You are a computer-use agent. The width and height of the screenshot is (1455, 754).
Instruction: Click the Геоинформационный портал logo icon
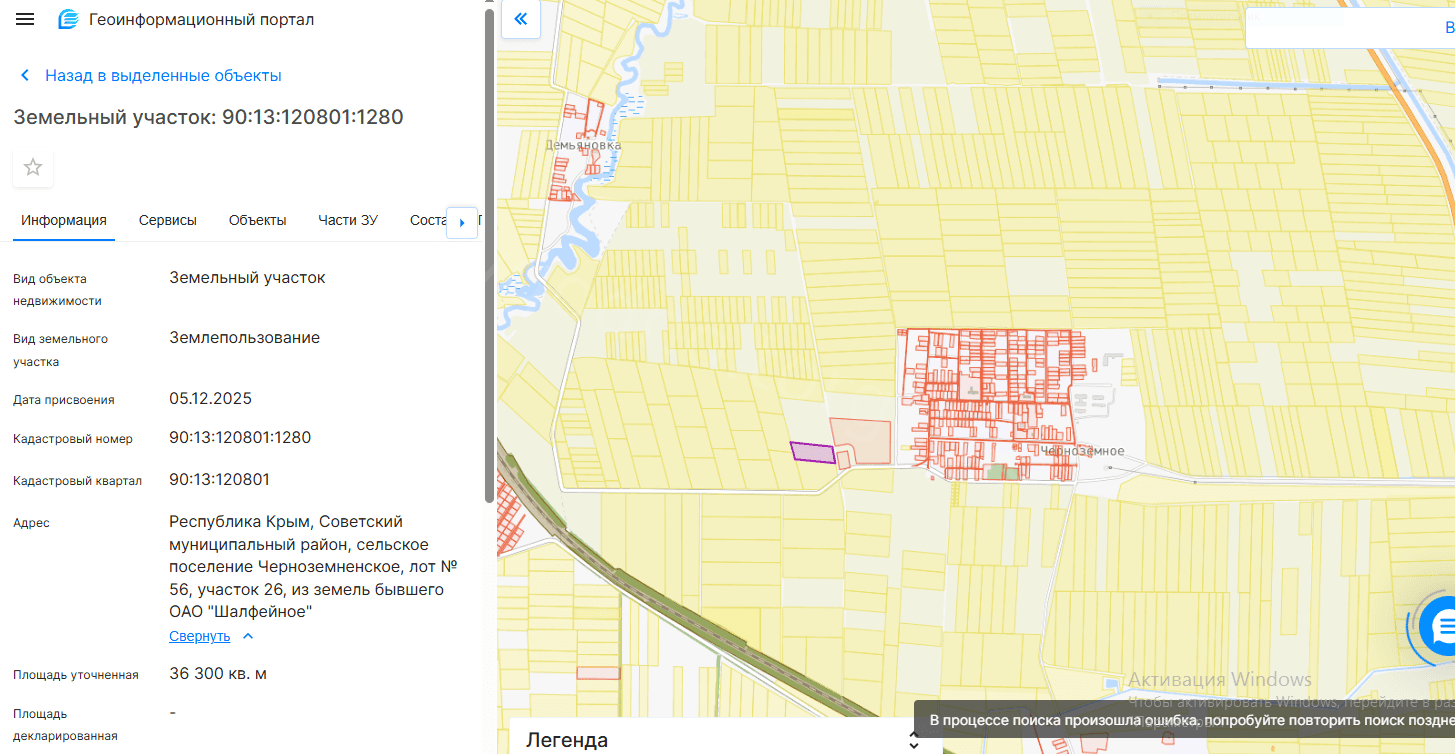[68, 20]
